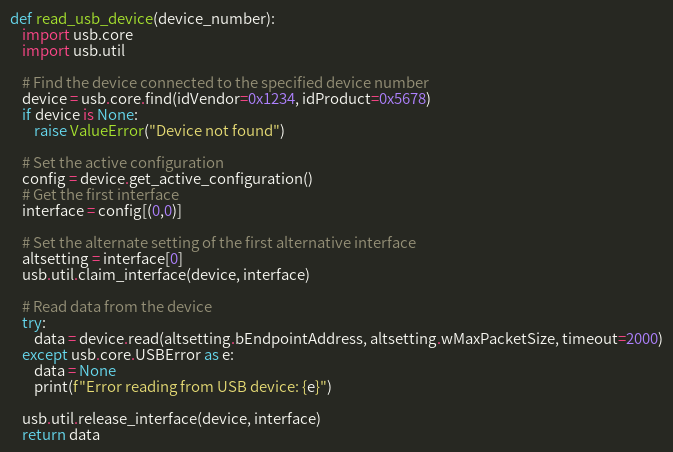This screenshot has width=673, height=452.
Task: Click the 'try:' keyword
Action: point(34,323)
